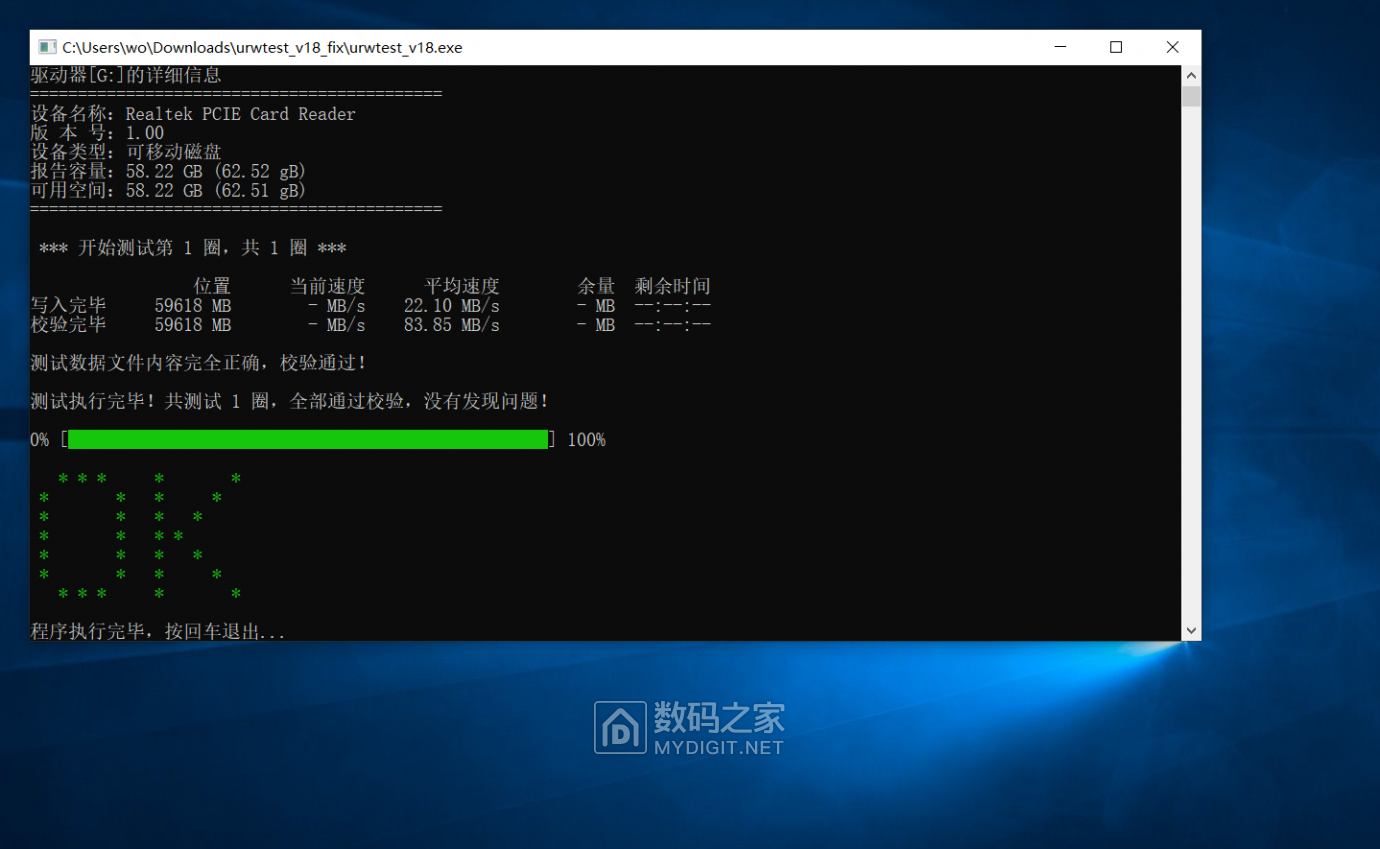
Task: Click the line "设备类型: 可移动磁盘"
Action: (x=126, y=152)
